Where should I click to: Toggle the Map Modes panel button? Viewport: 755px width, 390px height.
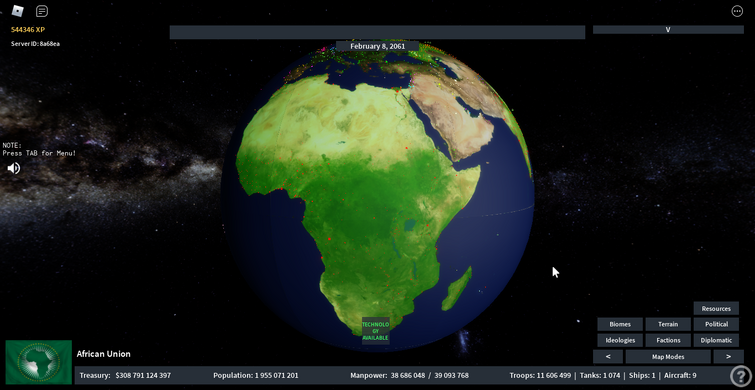pos(668,356)
